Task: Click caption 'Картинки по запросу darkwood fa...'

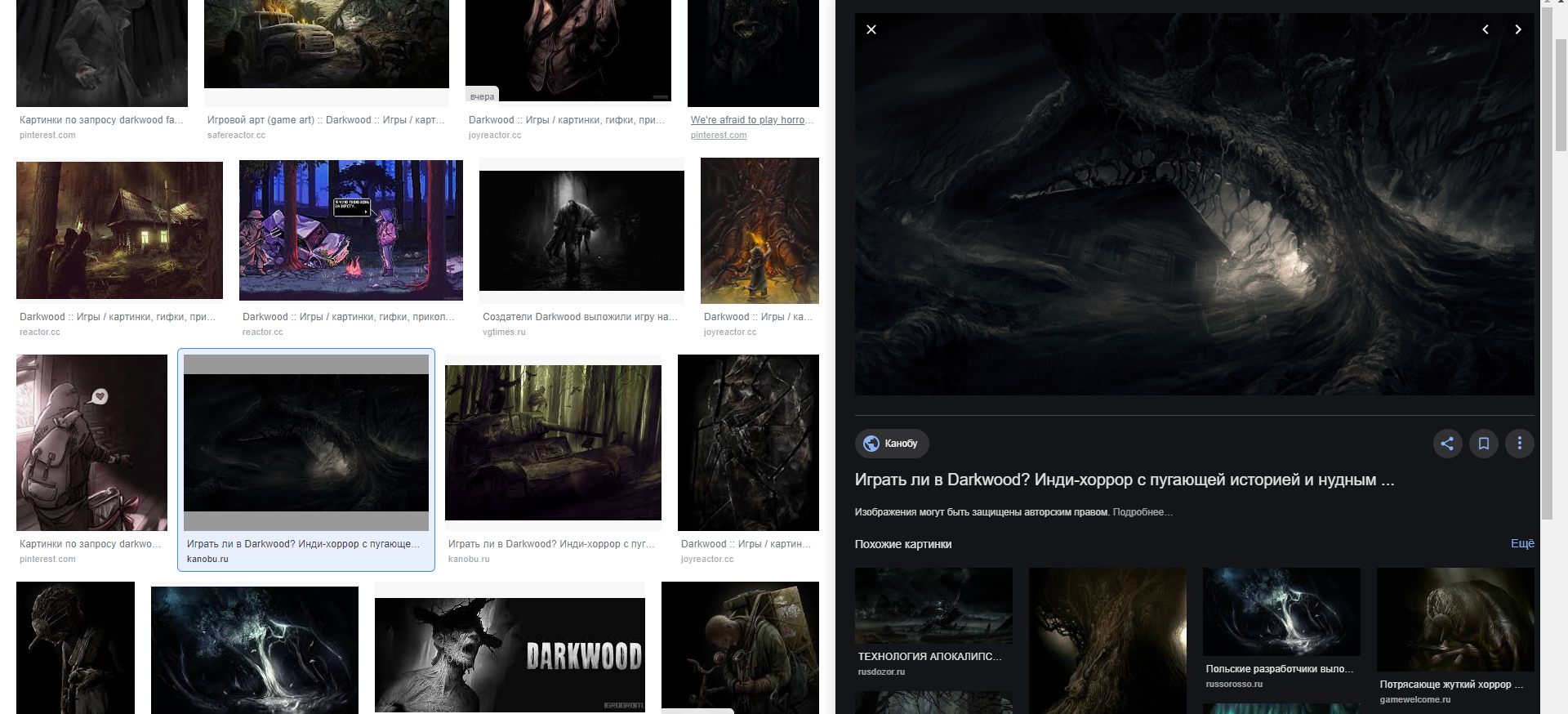Action: [x=101, y=120]
